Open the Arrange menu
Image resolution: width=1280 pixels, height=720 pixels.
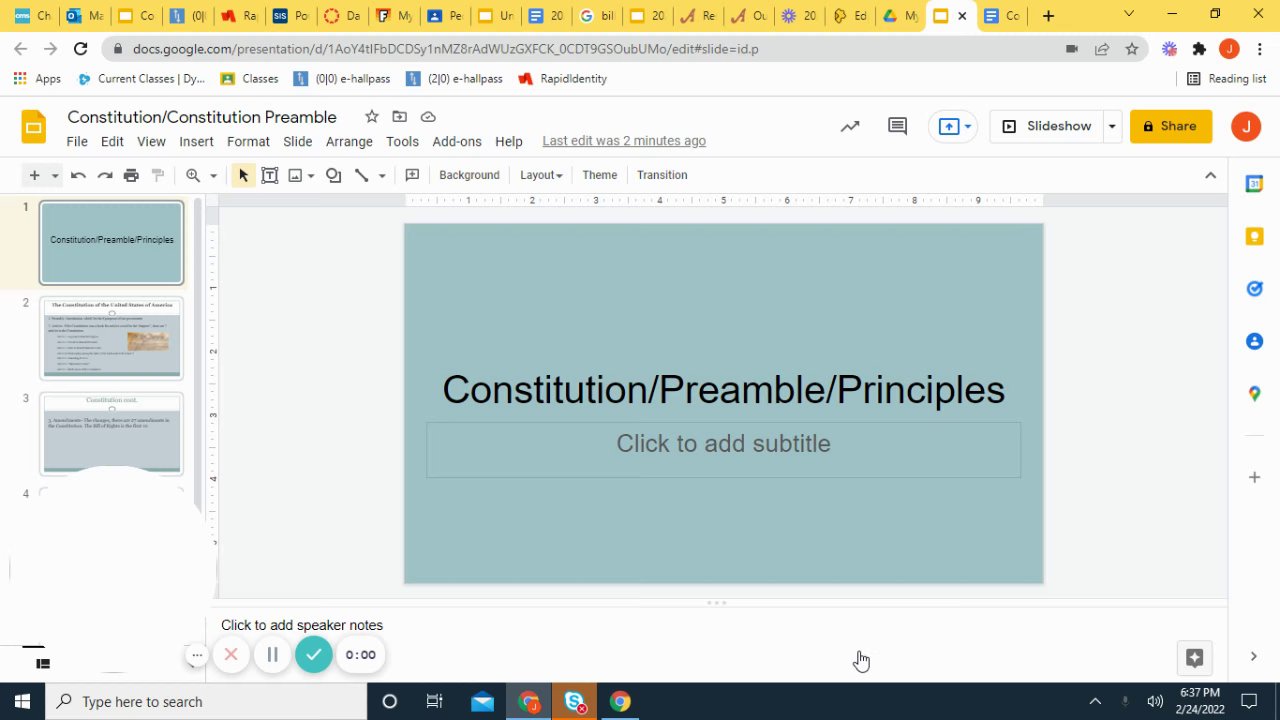click(349, 141)
